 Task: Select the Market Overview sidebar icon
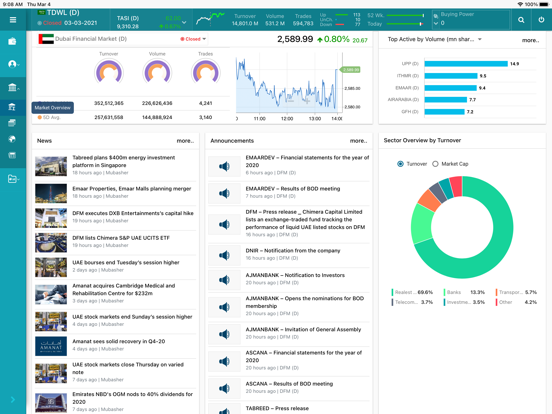tap(12, 107)
